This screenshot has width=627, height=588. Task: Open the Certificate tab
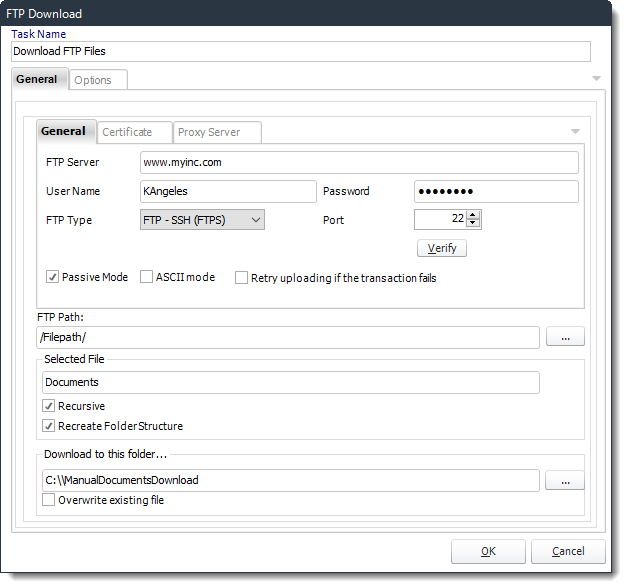coord(135,132)
